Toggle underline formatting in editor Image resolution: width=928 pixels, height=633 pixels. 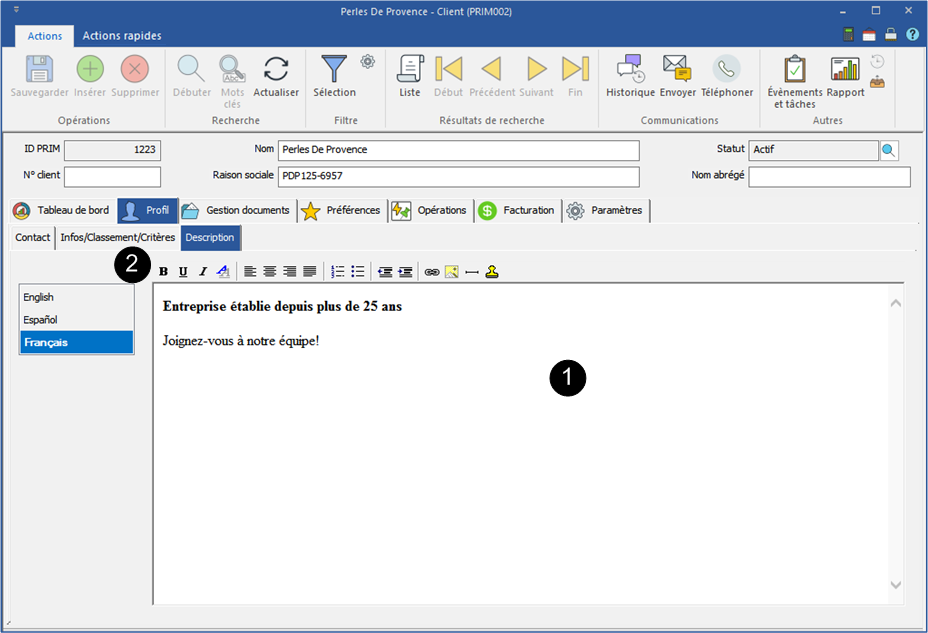pyautogui.click(x=183, y=272)
